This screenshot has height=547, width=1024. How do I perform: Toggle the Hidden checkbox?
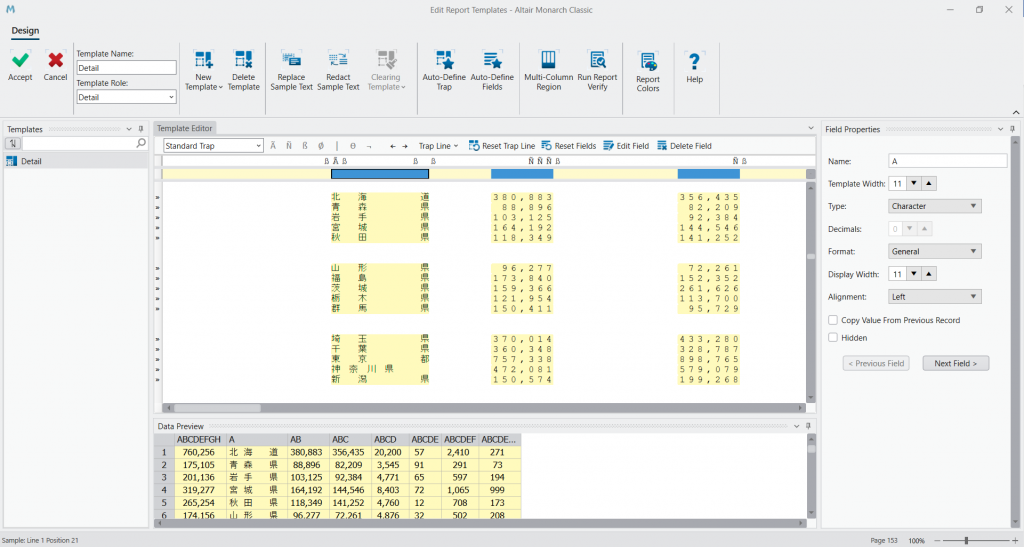[x=833, y=337]
